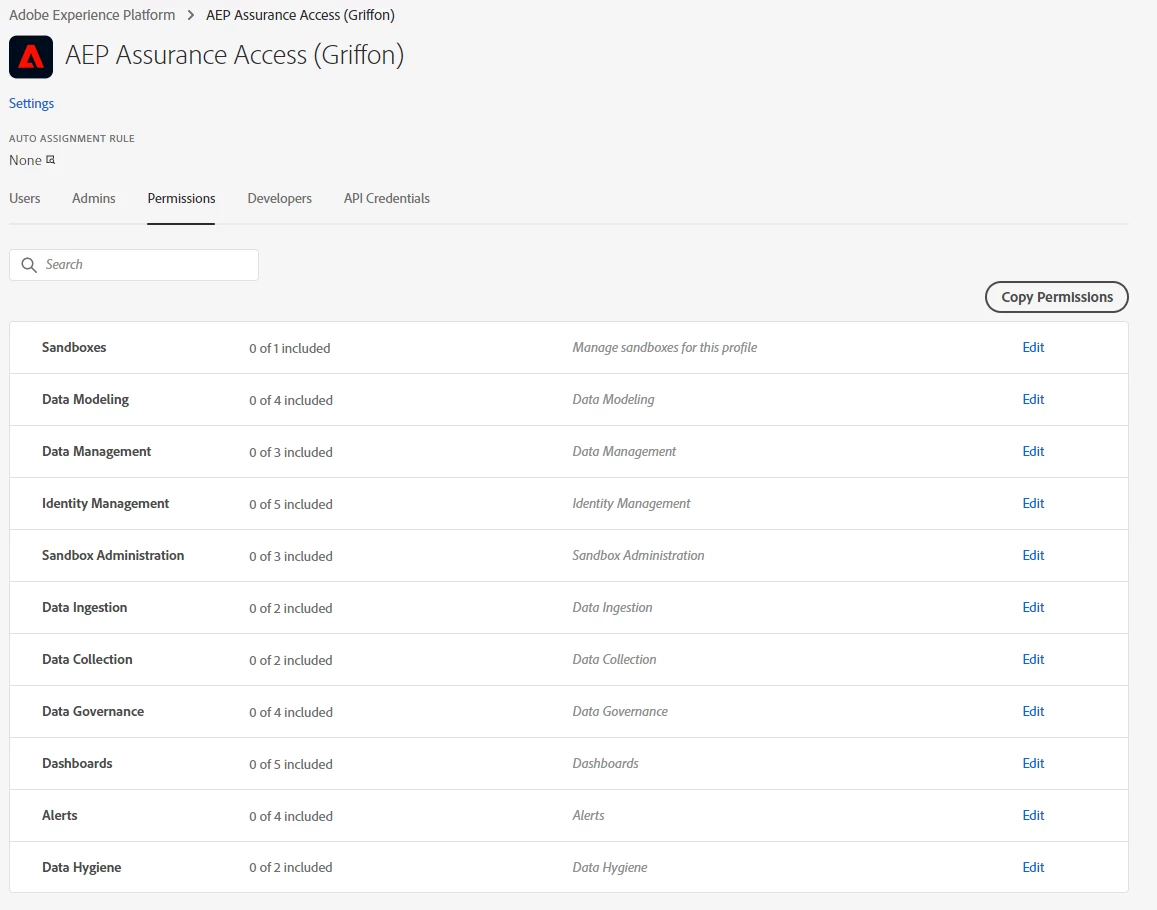Click the Data Governance row title
This screenshot has width=1157, height=910.
click(x=93, y=711)
